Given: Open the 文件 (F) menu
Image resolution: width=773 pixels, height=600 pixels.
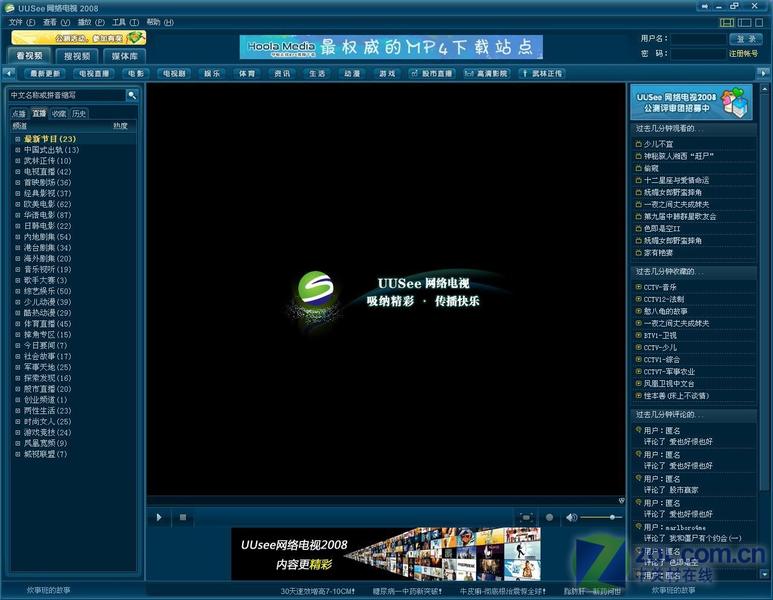Looking at the screenshot, I should point(22,22).
